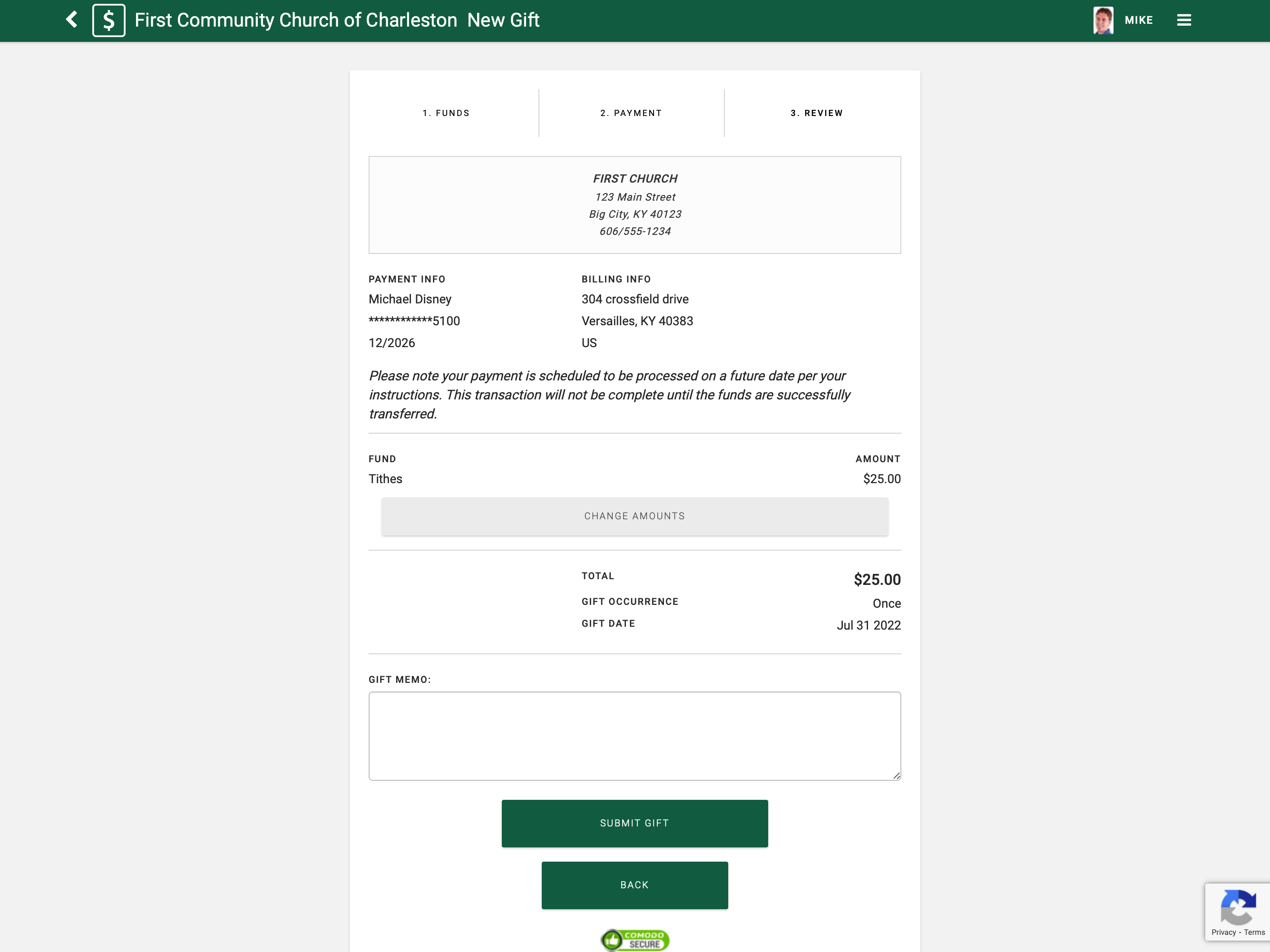Go to the 1. Funds step

[446, 113]
